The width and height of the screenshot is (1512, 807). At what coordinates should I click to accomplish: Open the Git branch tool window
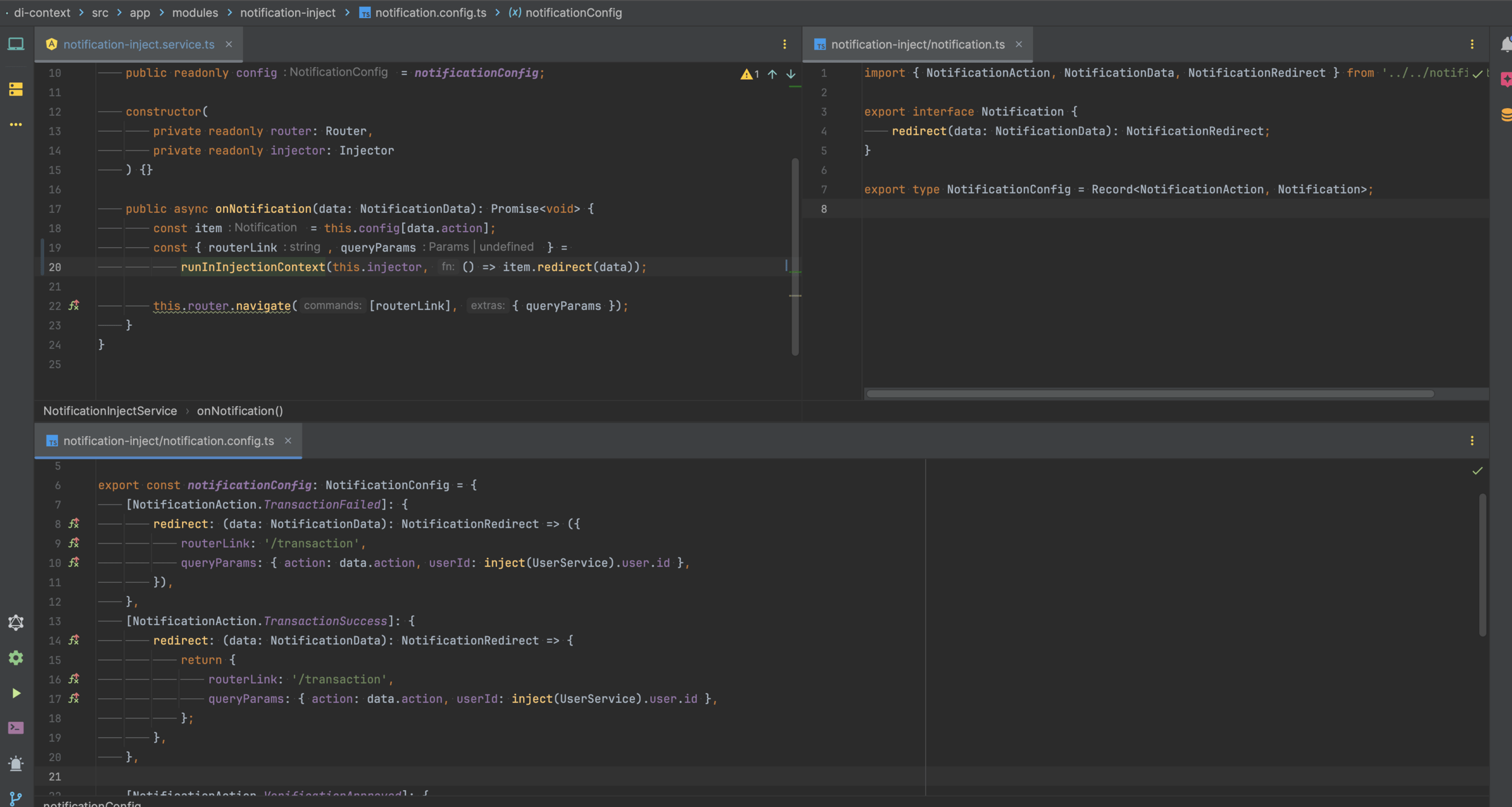click(16, 798)
